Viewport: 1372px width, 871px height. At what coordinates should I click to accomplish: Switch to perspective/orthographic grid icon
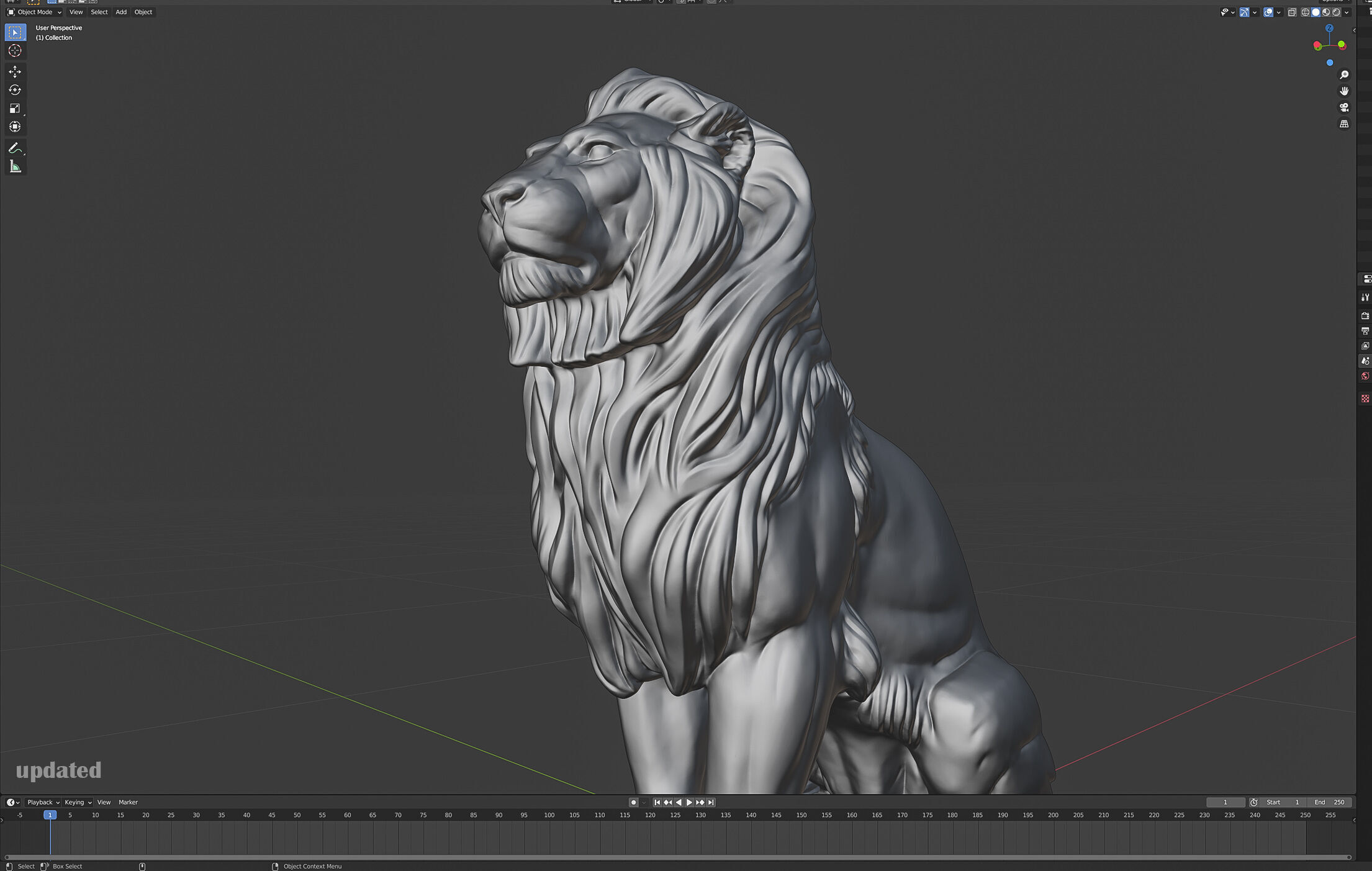click(1344, 124)
